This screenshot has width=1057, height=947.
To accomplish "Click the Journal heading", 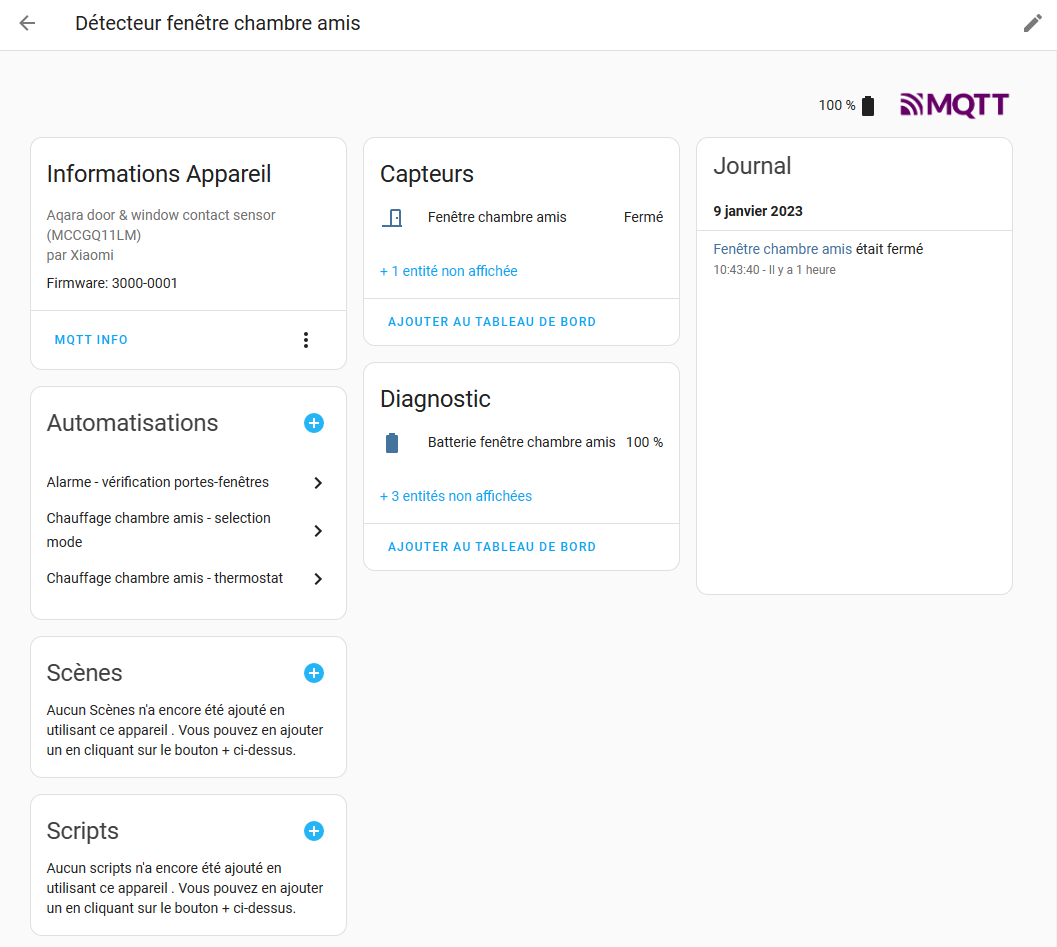I will point(752,166).
